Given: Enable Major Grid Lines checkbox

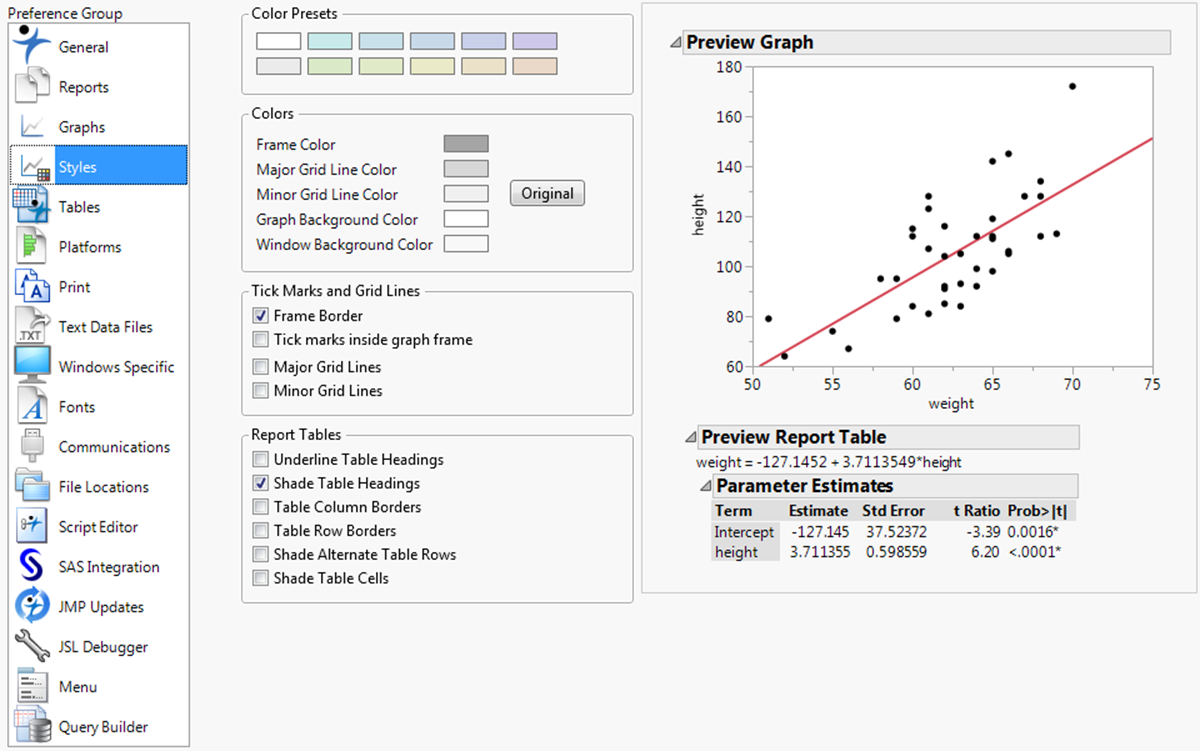Looking at the screenshot, I should (x=261, y=367).
